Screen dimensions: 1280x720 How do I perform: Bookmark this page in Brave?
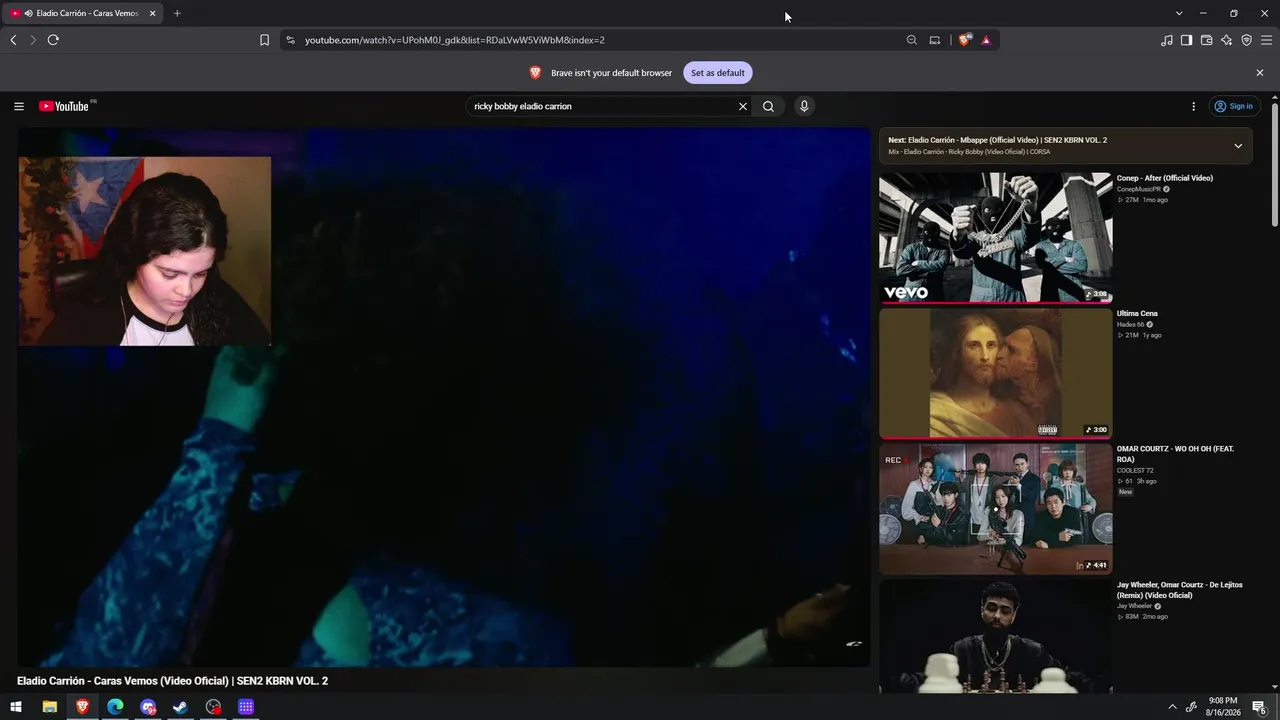pyautogui.click(x=264, y=40)
